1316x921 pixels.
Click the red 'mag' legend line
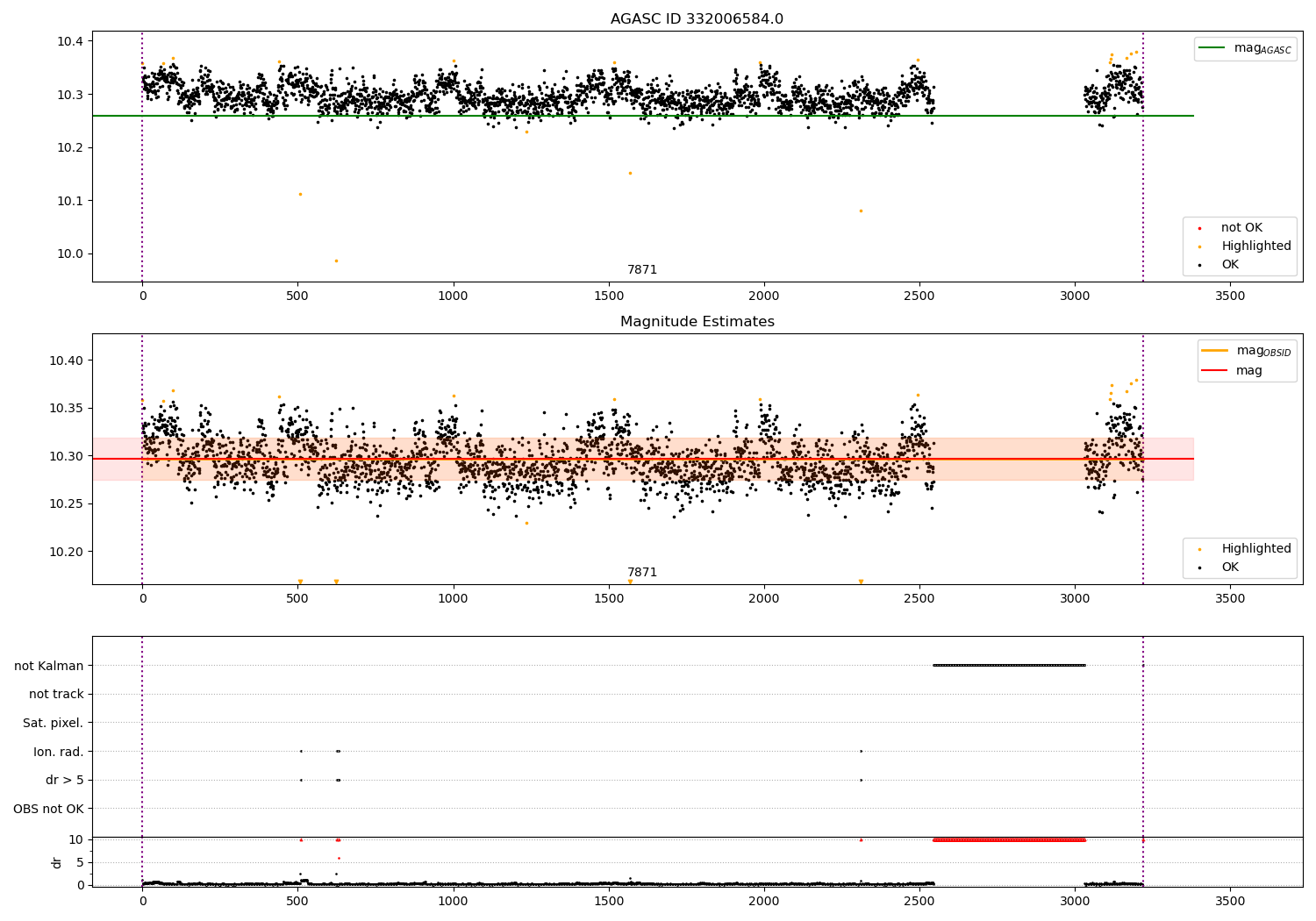pos(1215,370)
